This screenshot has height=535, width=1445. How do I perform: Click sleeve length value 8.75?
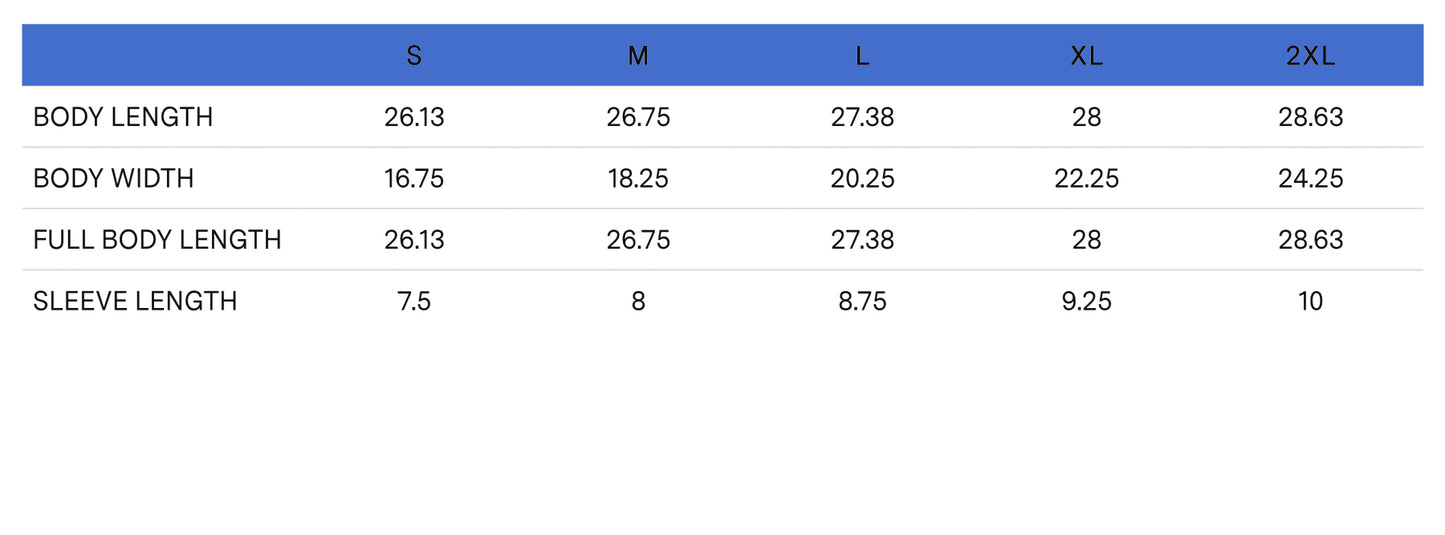coord(862,301)
